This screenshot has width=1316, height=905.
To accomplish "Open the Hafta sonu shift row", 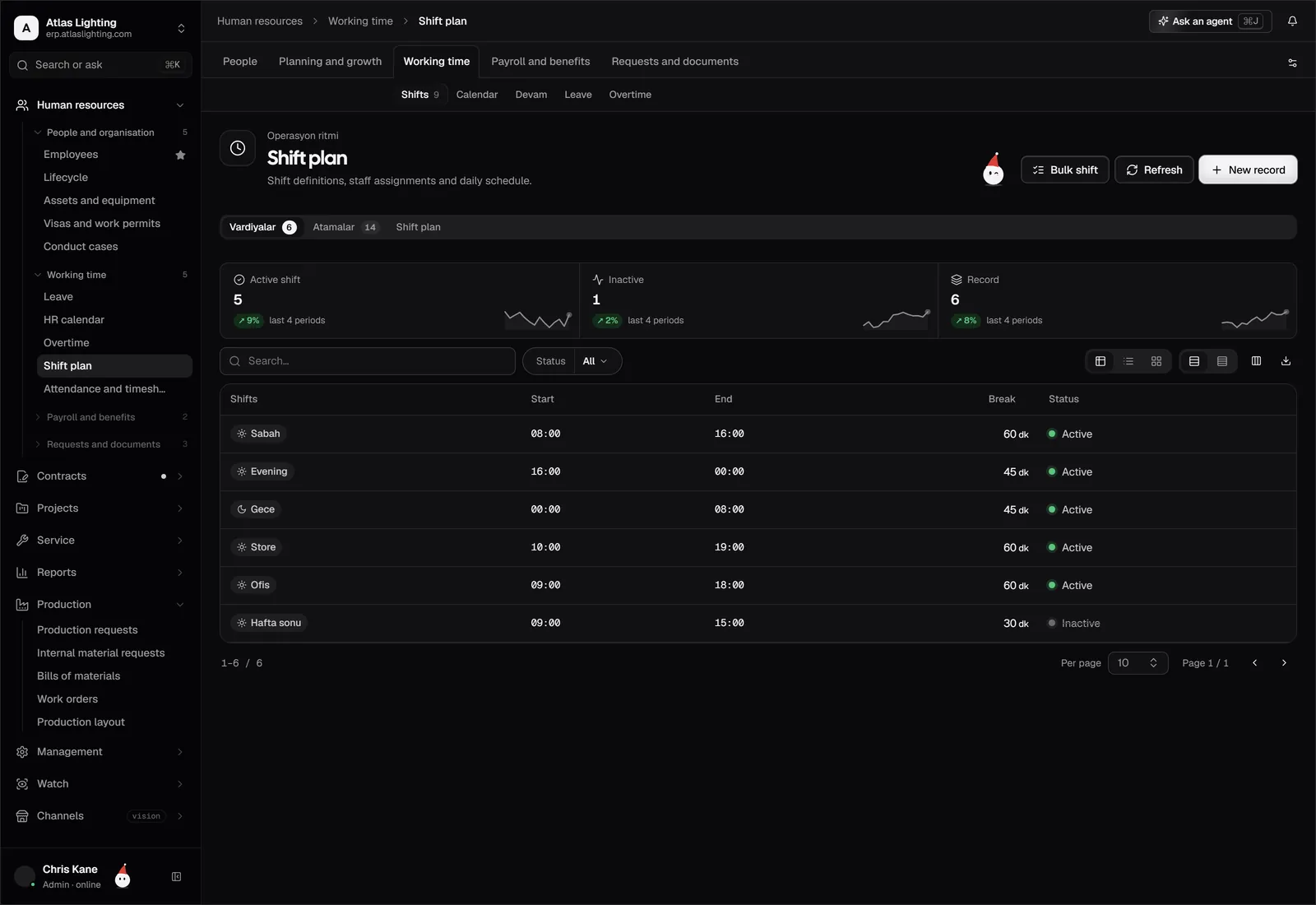I will (x=758, y=623).
